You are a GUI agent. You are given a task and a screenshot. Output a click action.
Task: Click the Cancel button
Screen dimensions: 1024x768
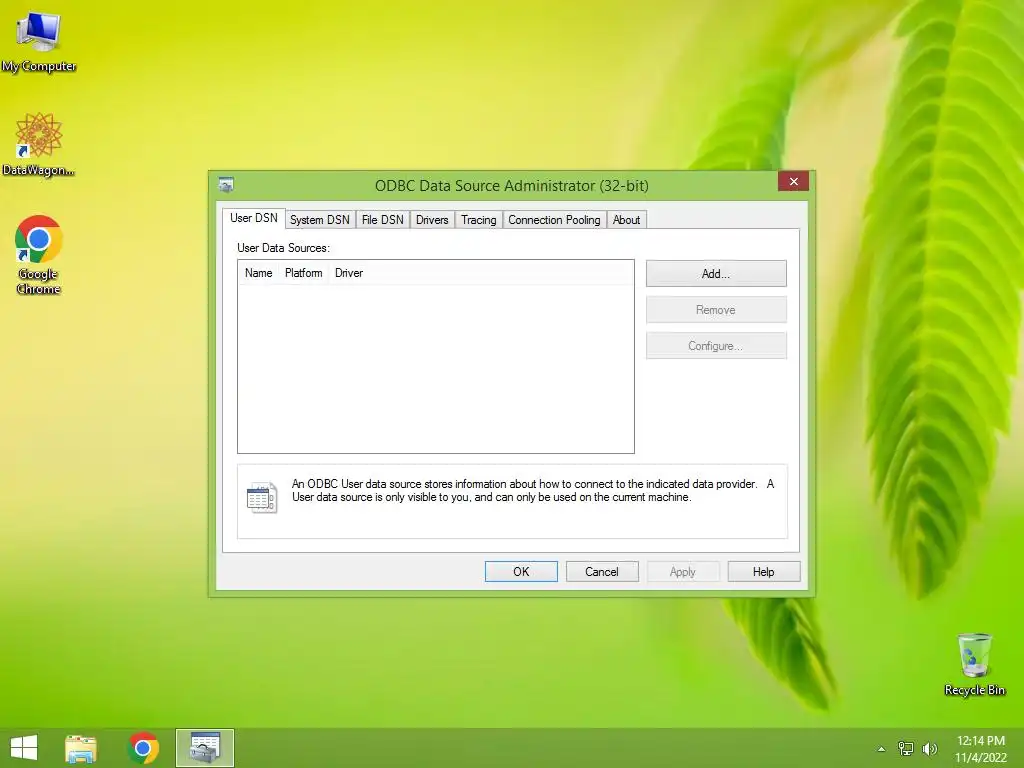tap(601, 571)
